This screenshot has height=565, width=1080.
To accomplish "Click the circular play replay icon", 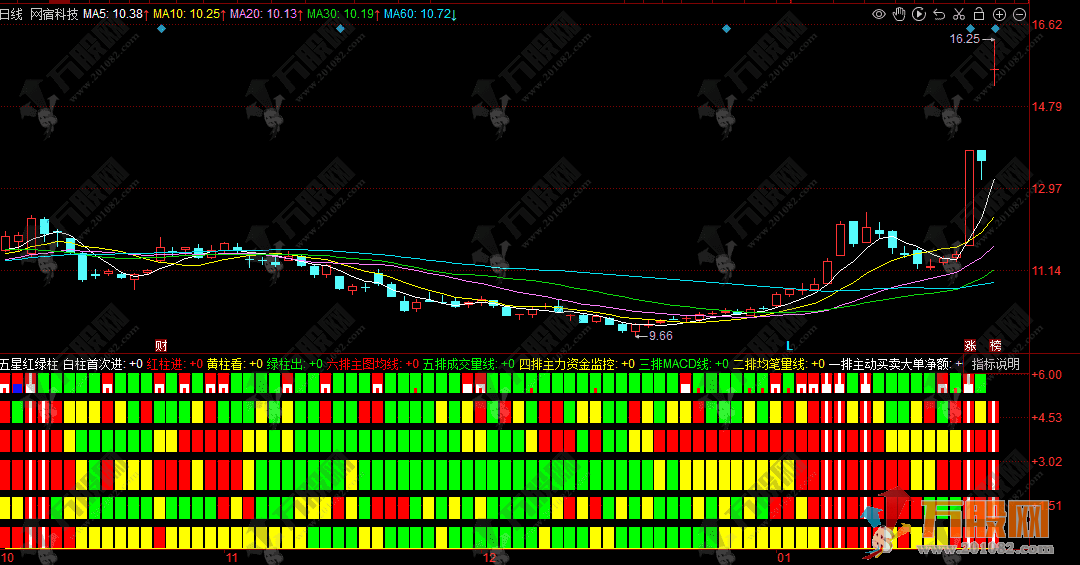I will coord(919,14).
